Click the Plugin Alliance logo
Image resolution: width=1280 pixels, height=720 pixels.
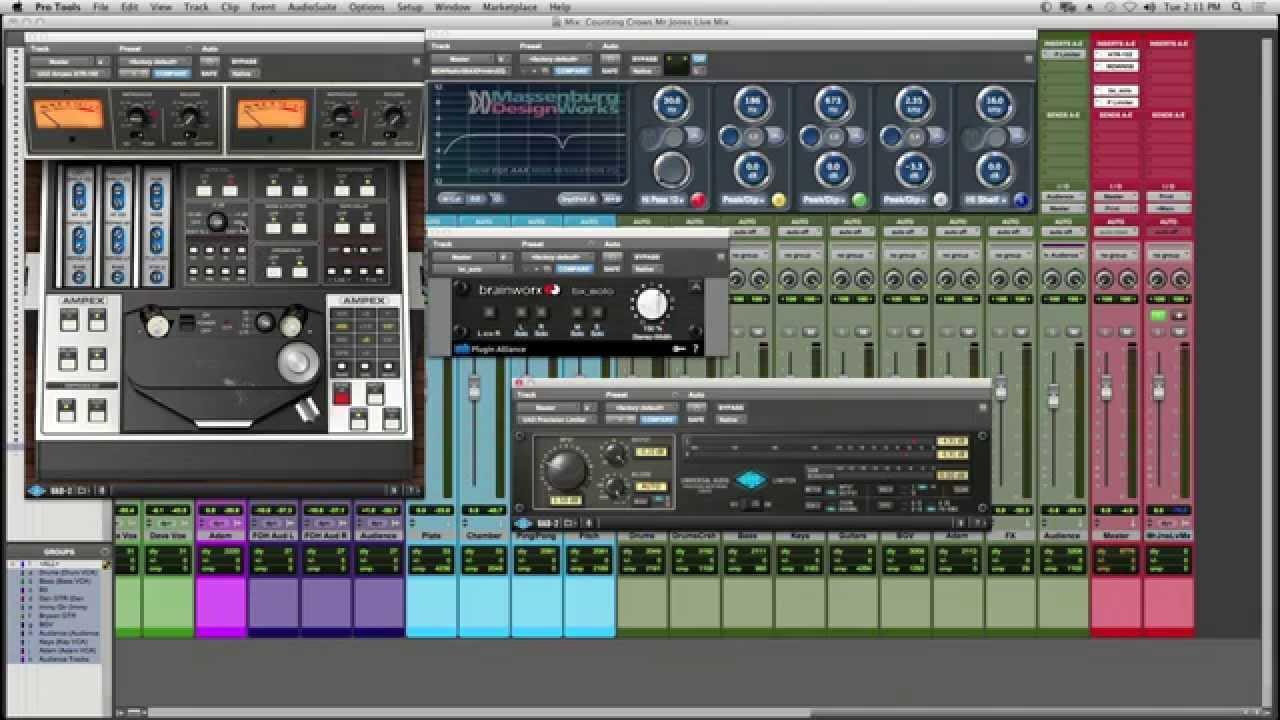pyautogui.click(x=490, y=349)
